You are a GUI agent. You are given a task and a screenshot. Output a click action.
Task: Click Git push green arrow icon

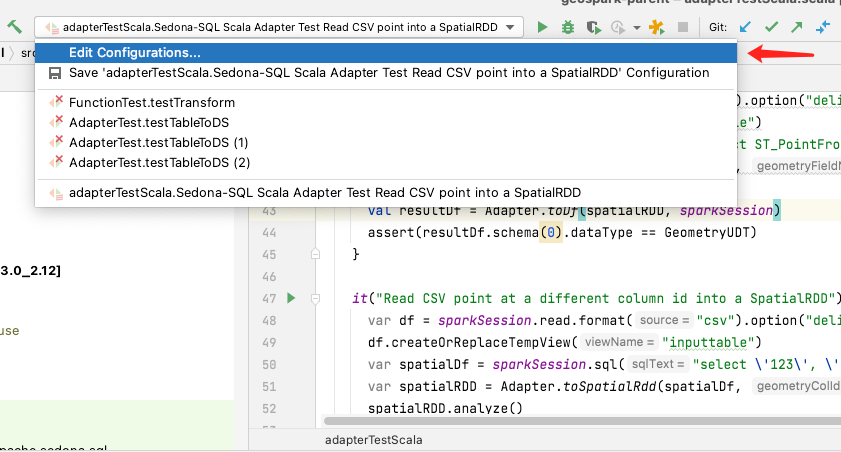point(797,27)
